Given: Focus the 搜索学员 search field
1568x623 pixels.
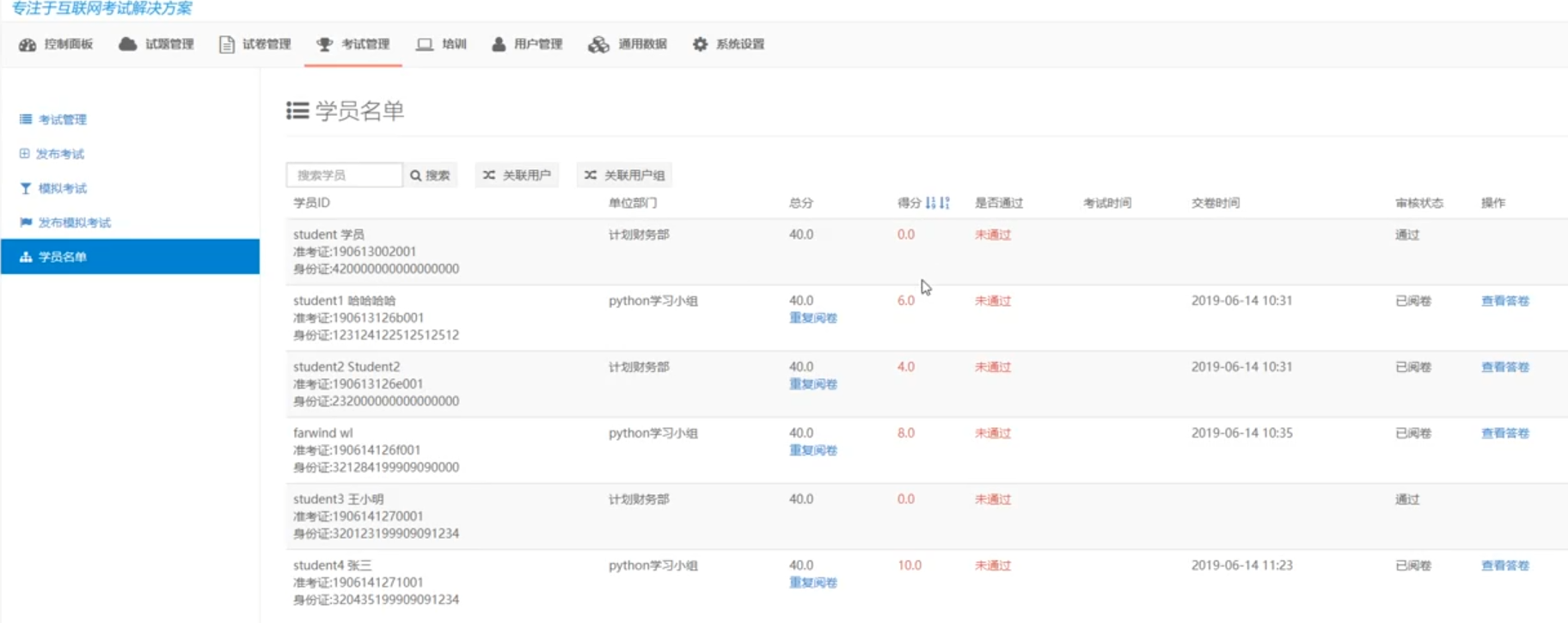Looking at the screenshot, I should 344,175.
